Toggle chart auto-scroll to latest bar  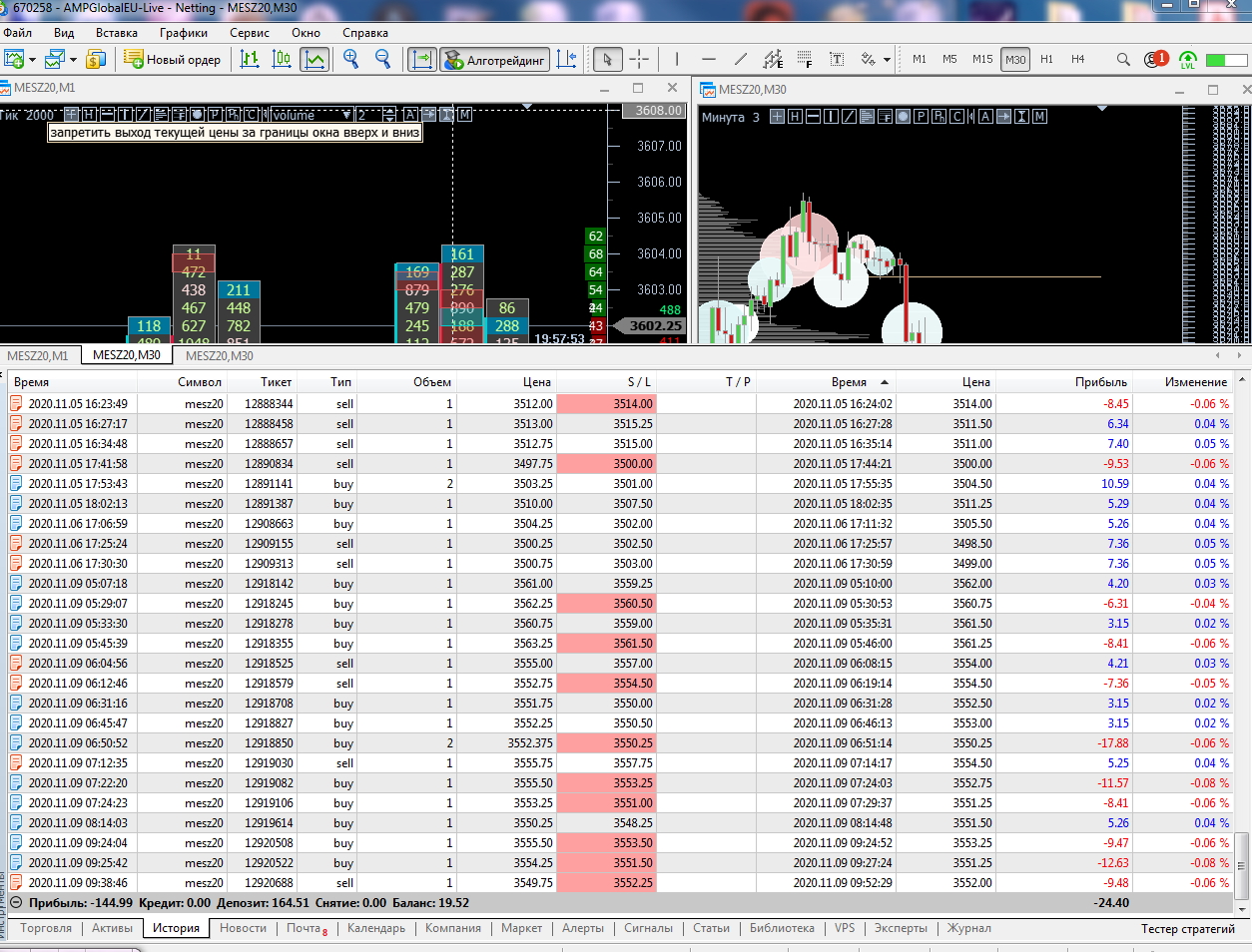click(423, 60)
